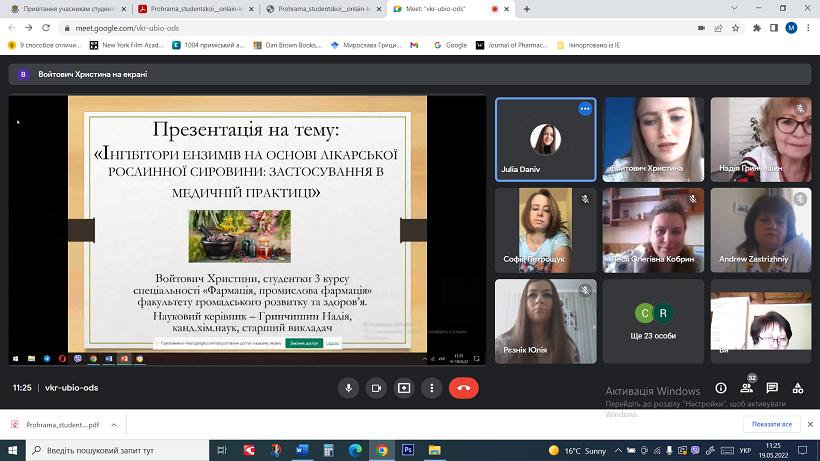The image size is (820, 461).
Task: Click 'Показати все' downloads button
Action: (x=772, y=424)
